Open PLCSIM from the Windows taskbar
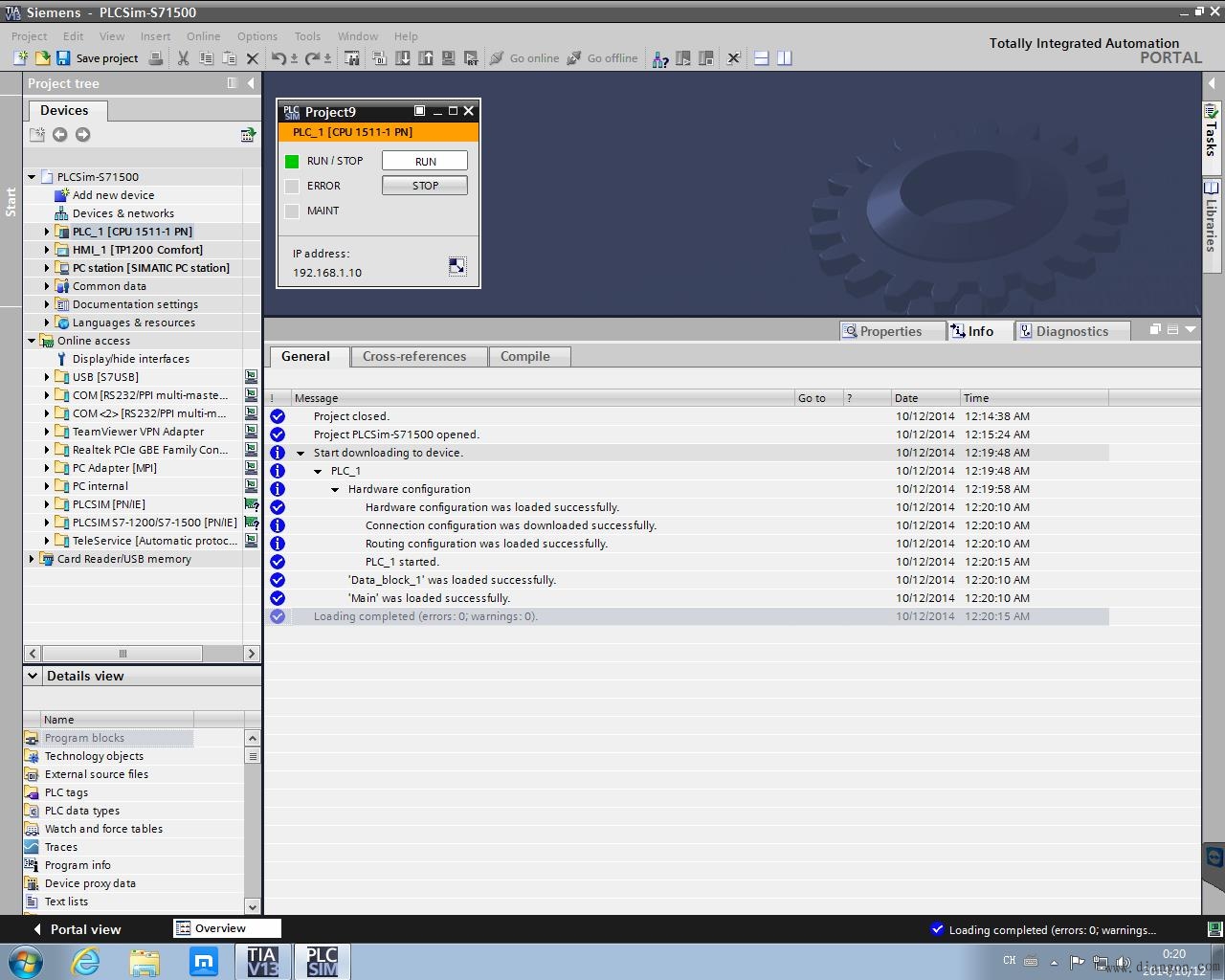Image resolution: width=1225 pixels, height=980 pixels. point(322,961)
